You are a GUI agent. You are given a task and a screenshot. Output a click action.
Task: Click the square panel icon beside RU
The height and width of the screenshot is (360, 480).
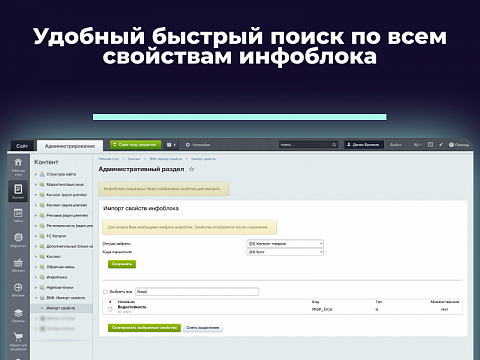point(430,145)
